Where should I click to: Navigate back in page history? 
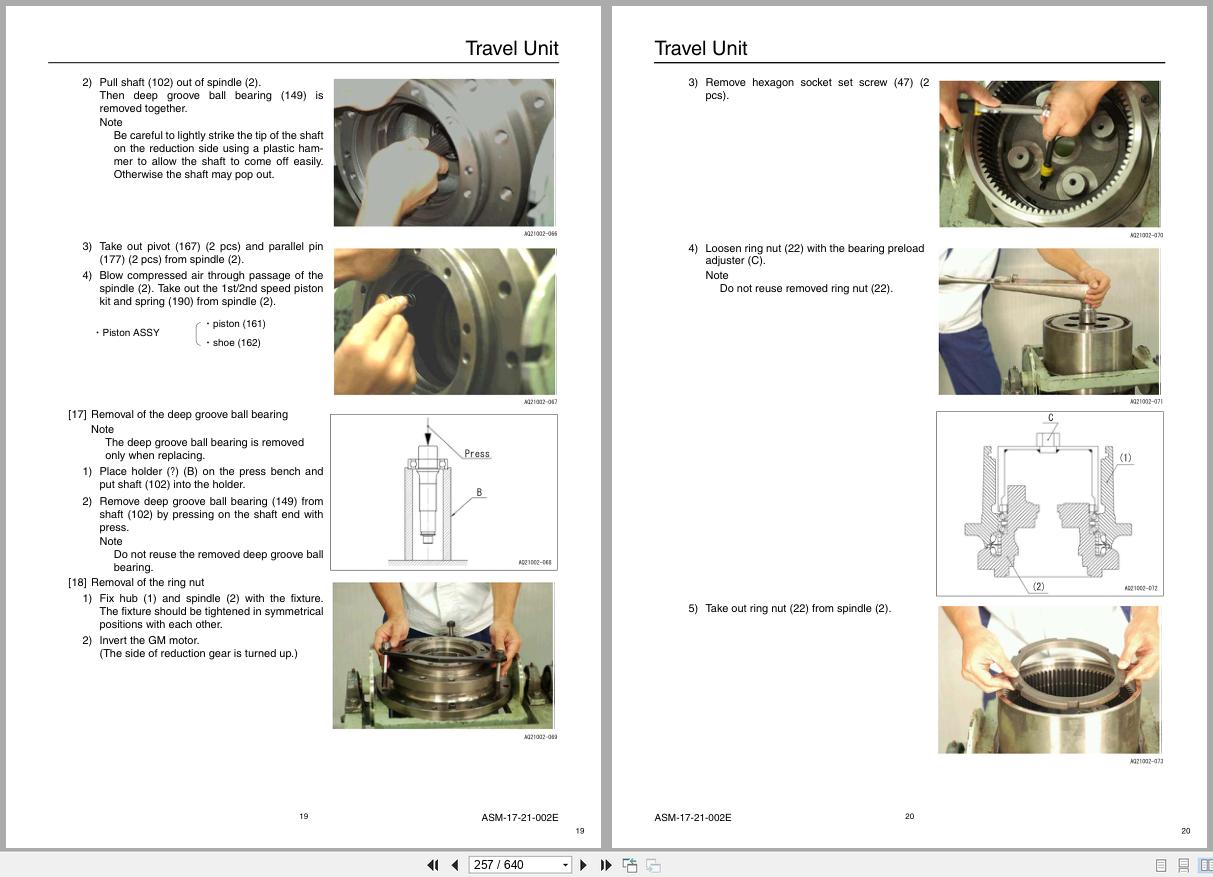tap(630, 864)
